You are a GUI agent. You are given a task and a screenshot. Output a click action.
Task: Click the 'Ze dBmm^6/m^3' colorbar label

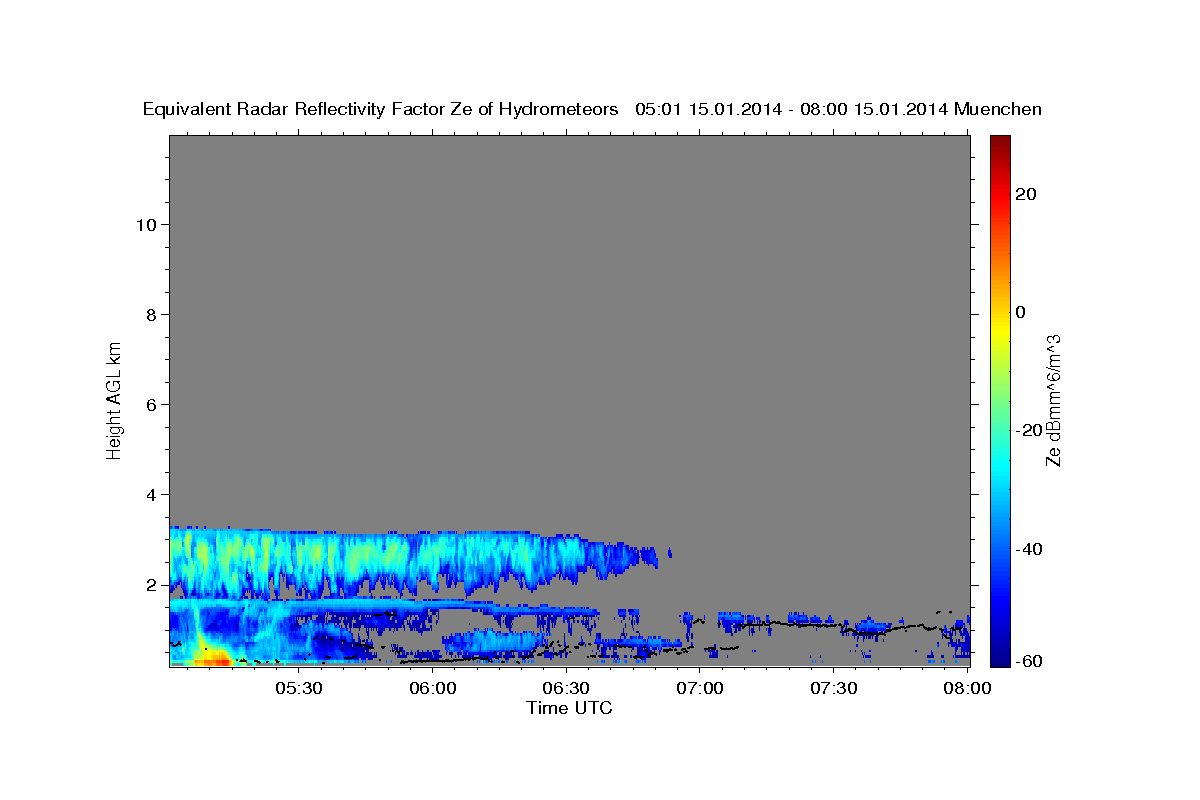(1053, 400)
